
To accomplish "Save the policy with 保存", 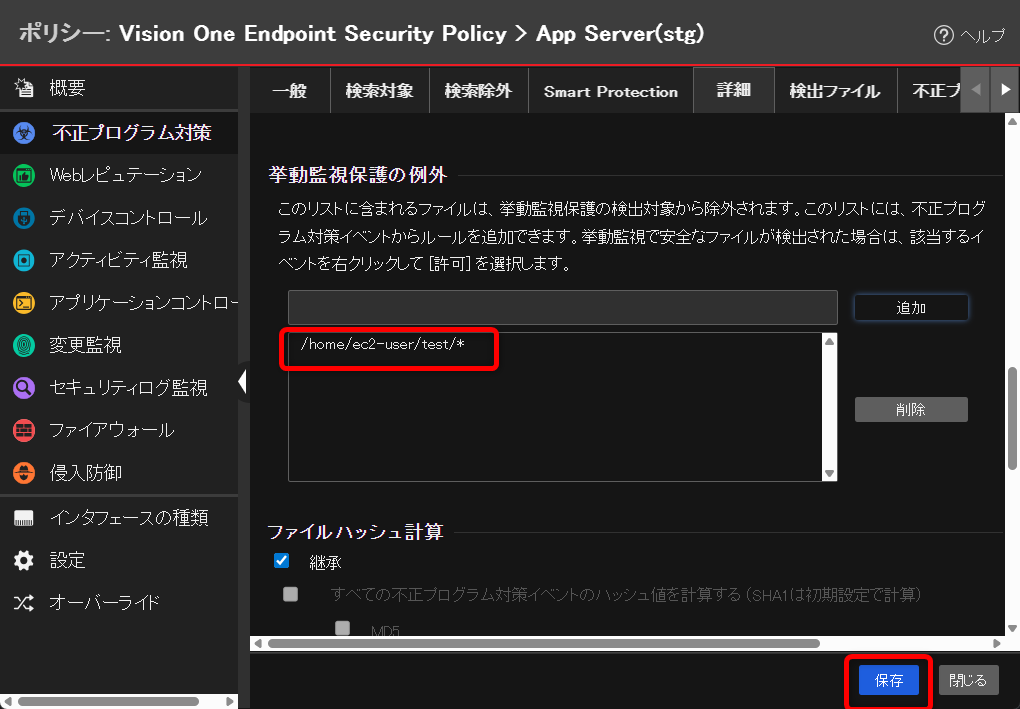I will (x=889, y=680).
